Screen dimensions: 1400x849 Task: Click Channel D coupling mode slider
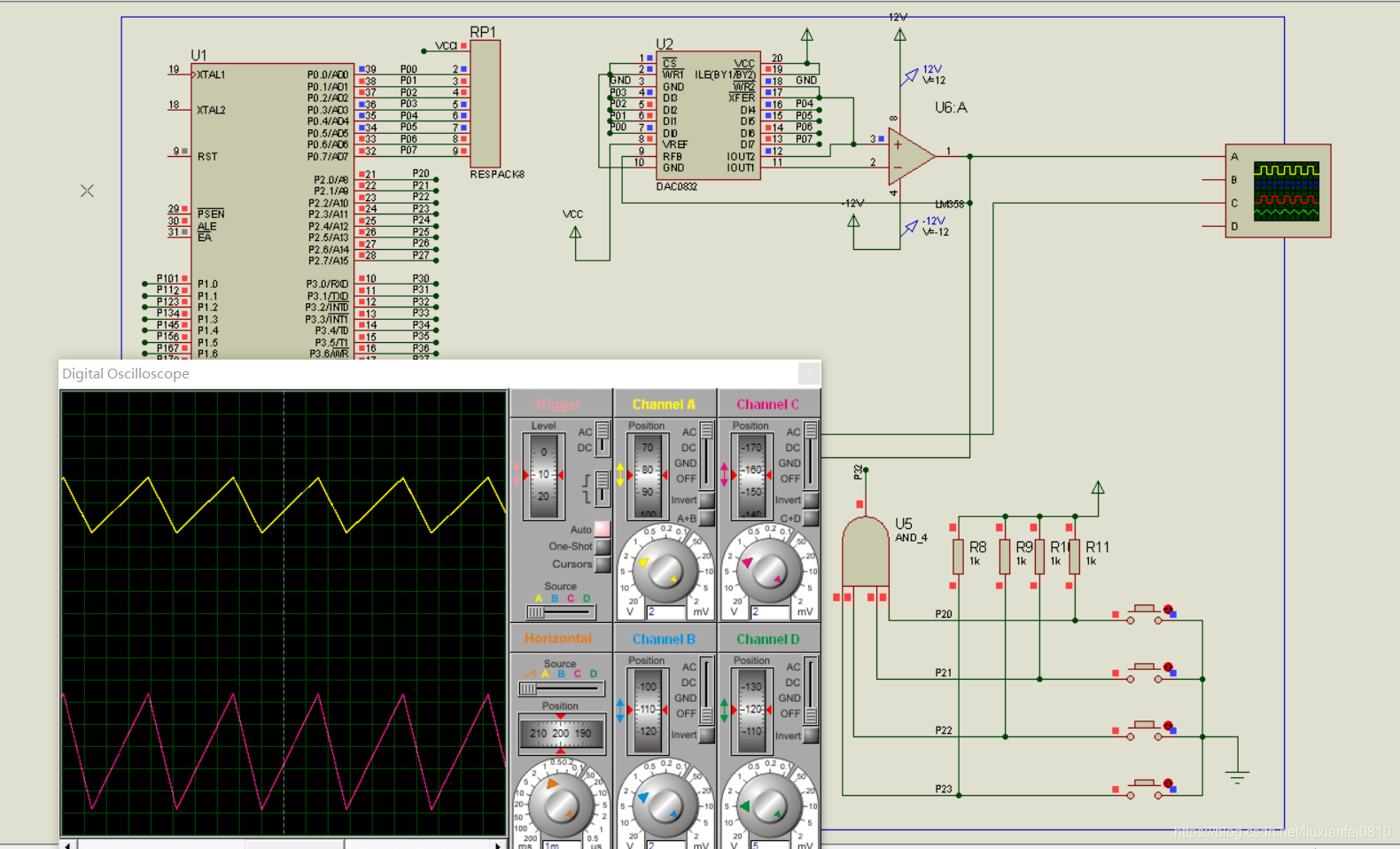(811, 690)
